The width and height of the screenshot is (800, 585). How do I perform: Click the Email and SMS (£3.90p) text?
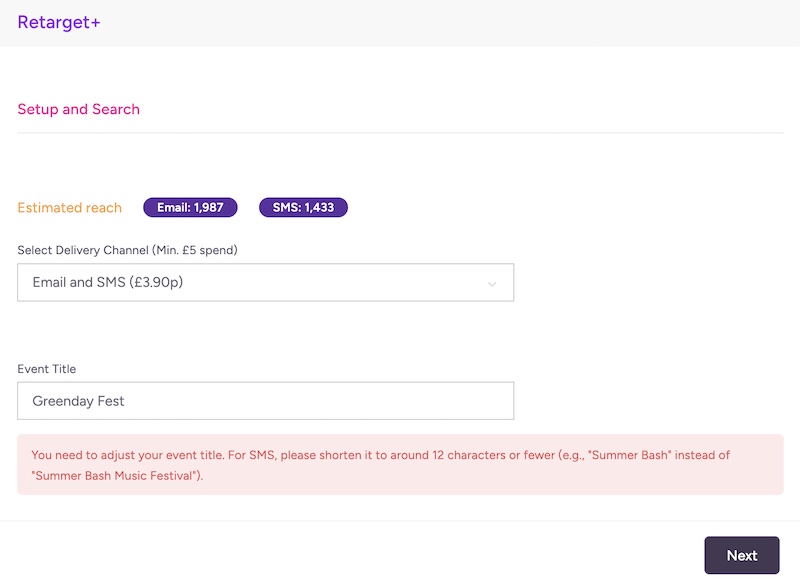pyautogui.click(x=108, y=283)
